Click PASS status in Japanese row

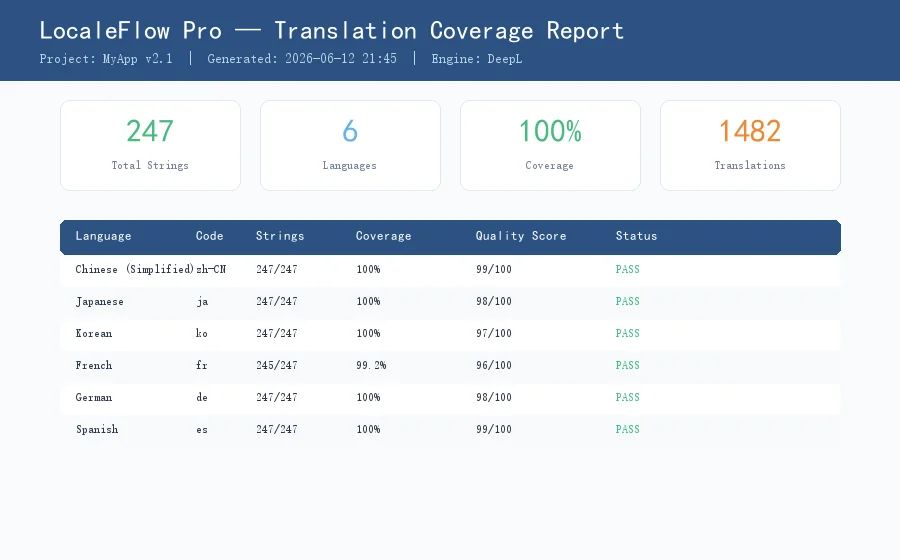coord(627,301)
